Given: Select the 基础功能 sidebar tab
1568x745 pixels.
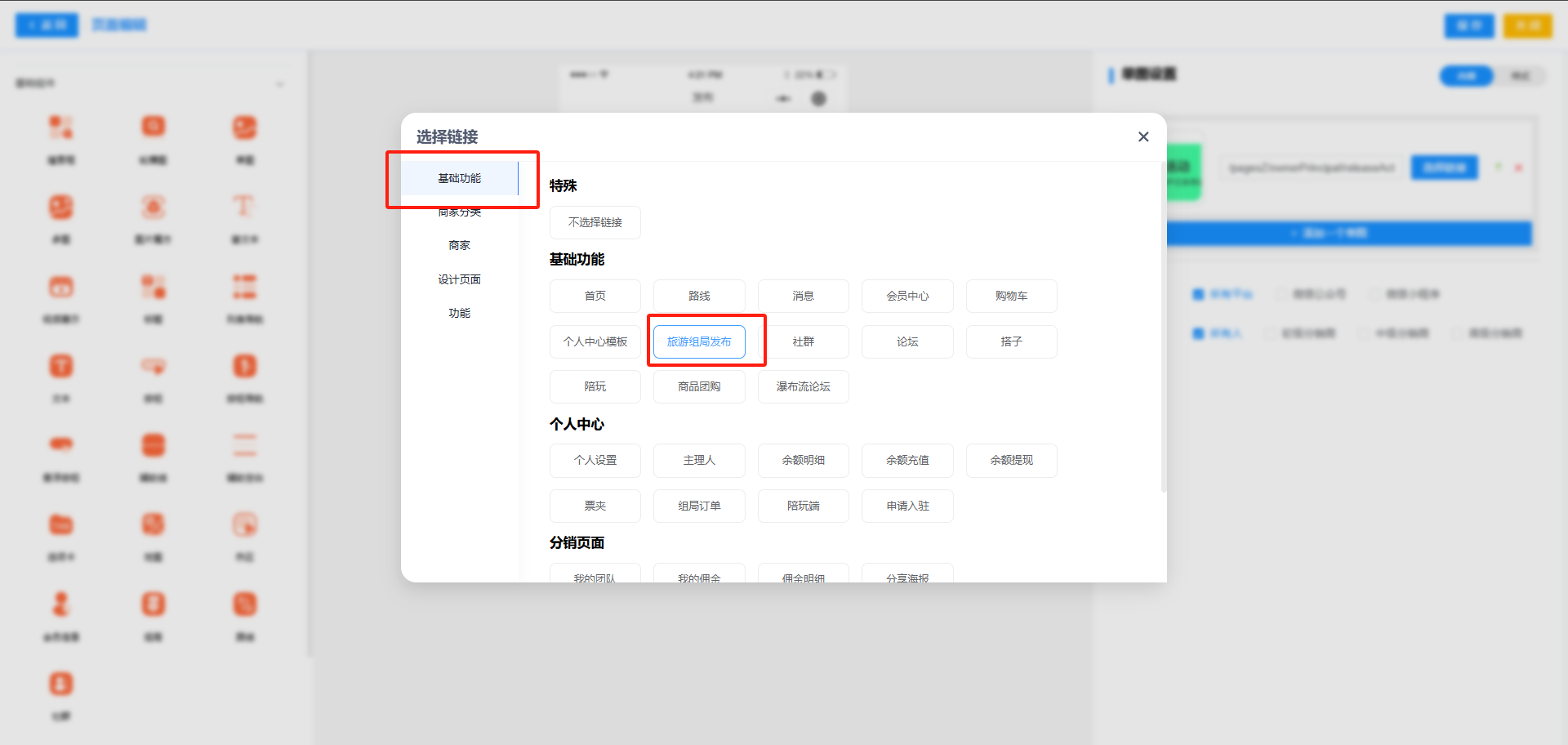Looking at the screenshot, I should pos(459,178).
